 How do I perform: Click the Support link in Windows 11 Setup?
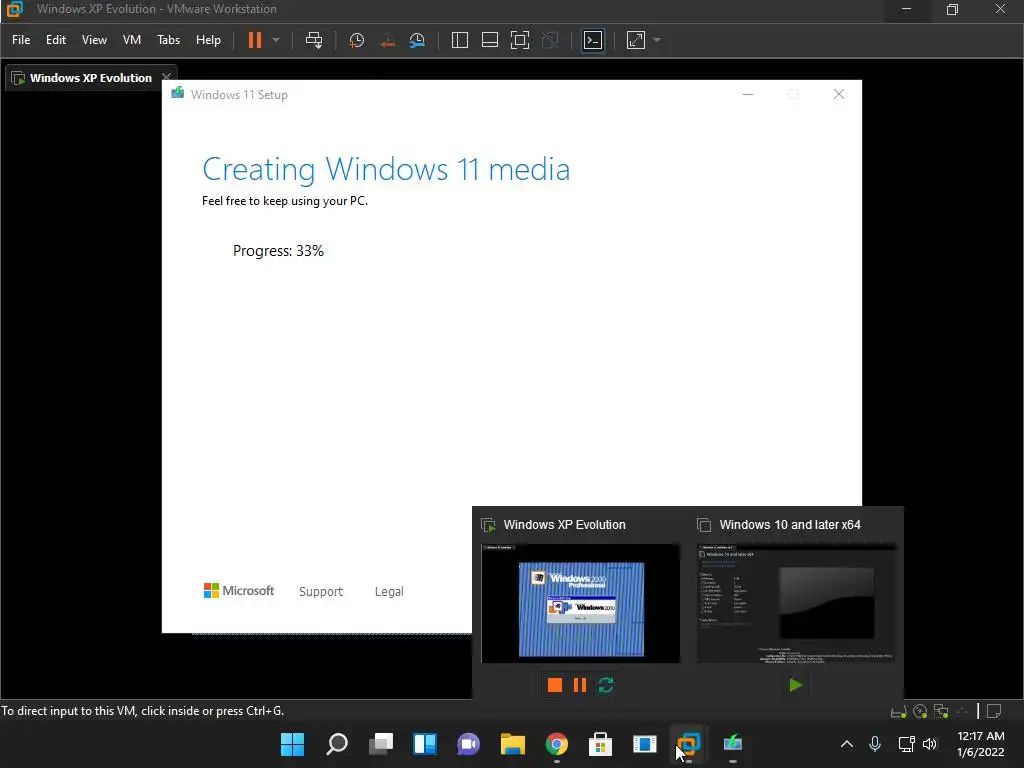[321, 592]
